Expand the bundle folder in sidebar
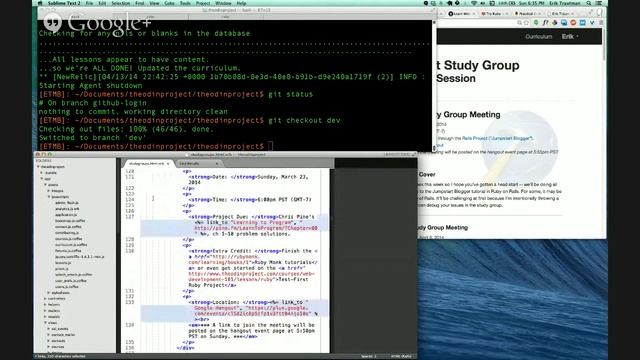The image size is (640, 360). tap(42, 173)
